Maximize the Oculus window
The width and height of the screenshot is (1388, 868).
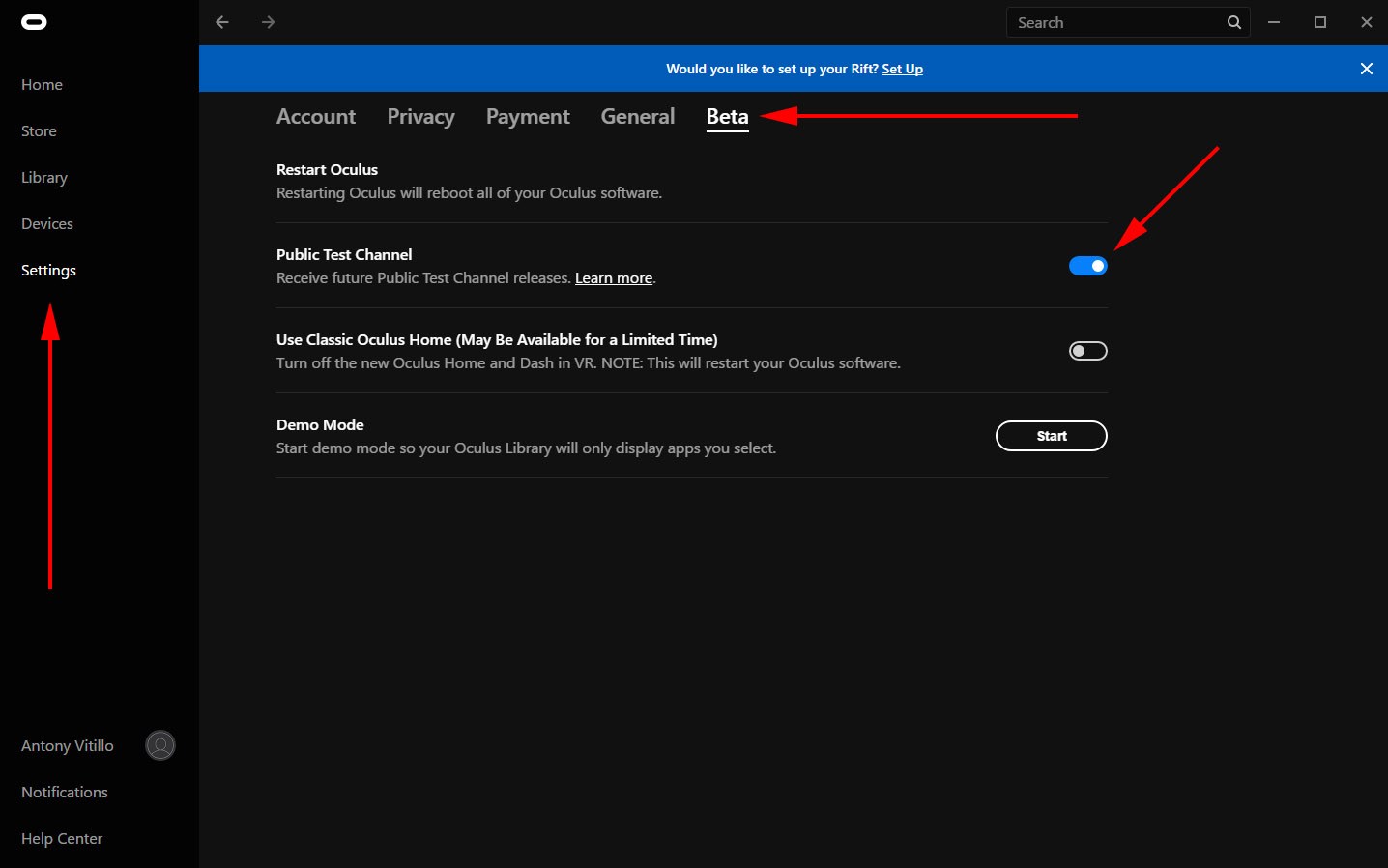tap(1320, 22)
